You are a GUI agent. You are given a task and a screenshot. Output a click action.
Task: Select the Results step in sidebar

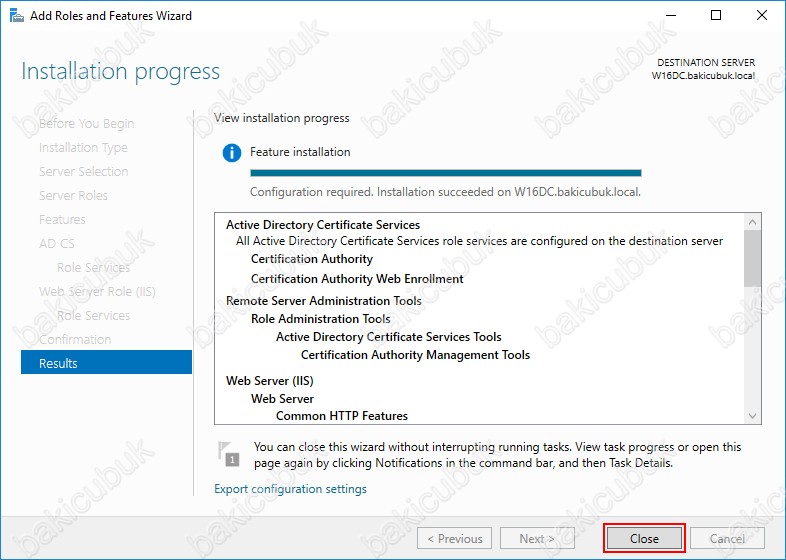[106, 363]
